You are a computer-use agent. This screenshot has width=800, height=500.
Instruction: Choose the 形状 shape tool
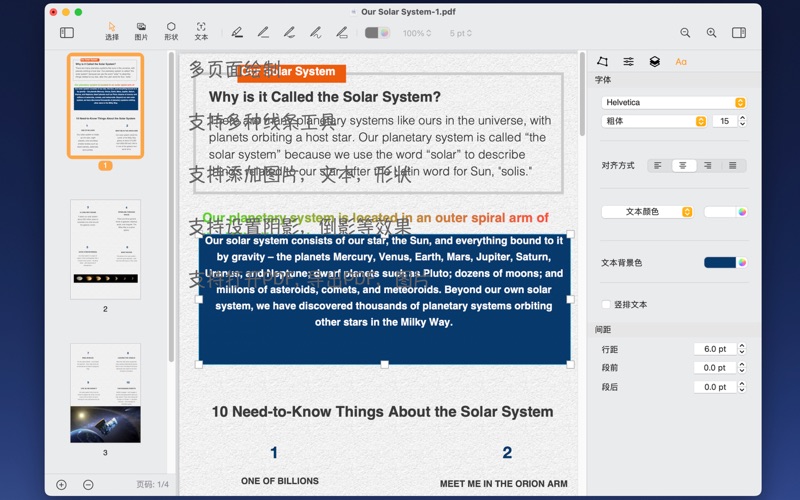pos(171,31)
